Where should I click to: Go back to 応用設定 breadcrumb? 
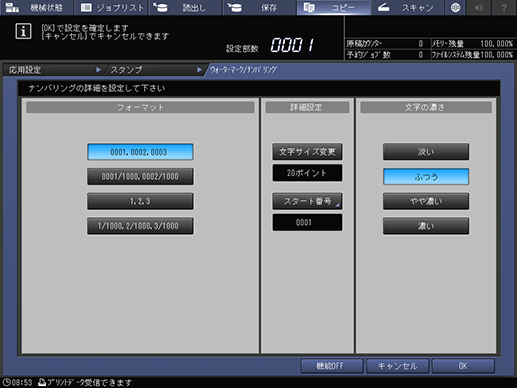[52, 70]
